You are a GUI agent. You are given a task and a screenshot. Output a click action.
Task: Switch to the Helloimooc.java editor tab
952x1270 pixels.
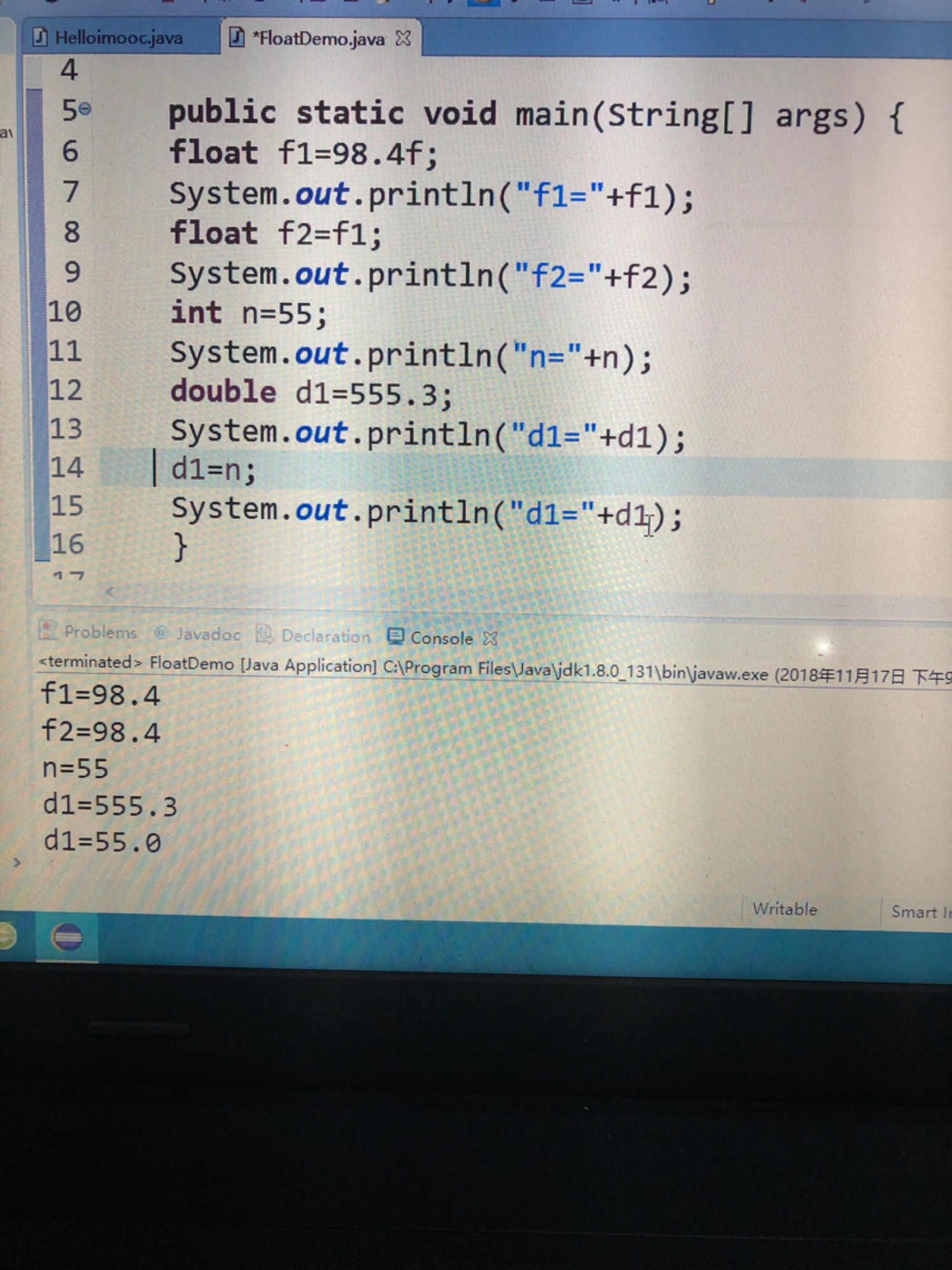point(108,37)
